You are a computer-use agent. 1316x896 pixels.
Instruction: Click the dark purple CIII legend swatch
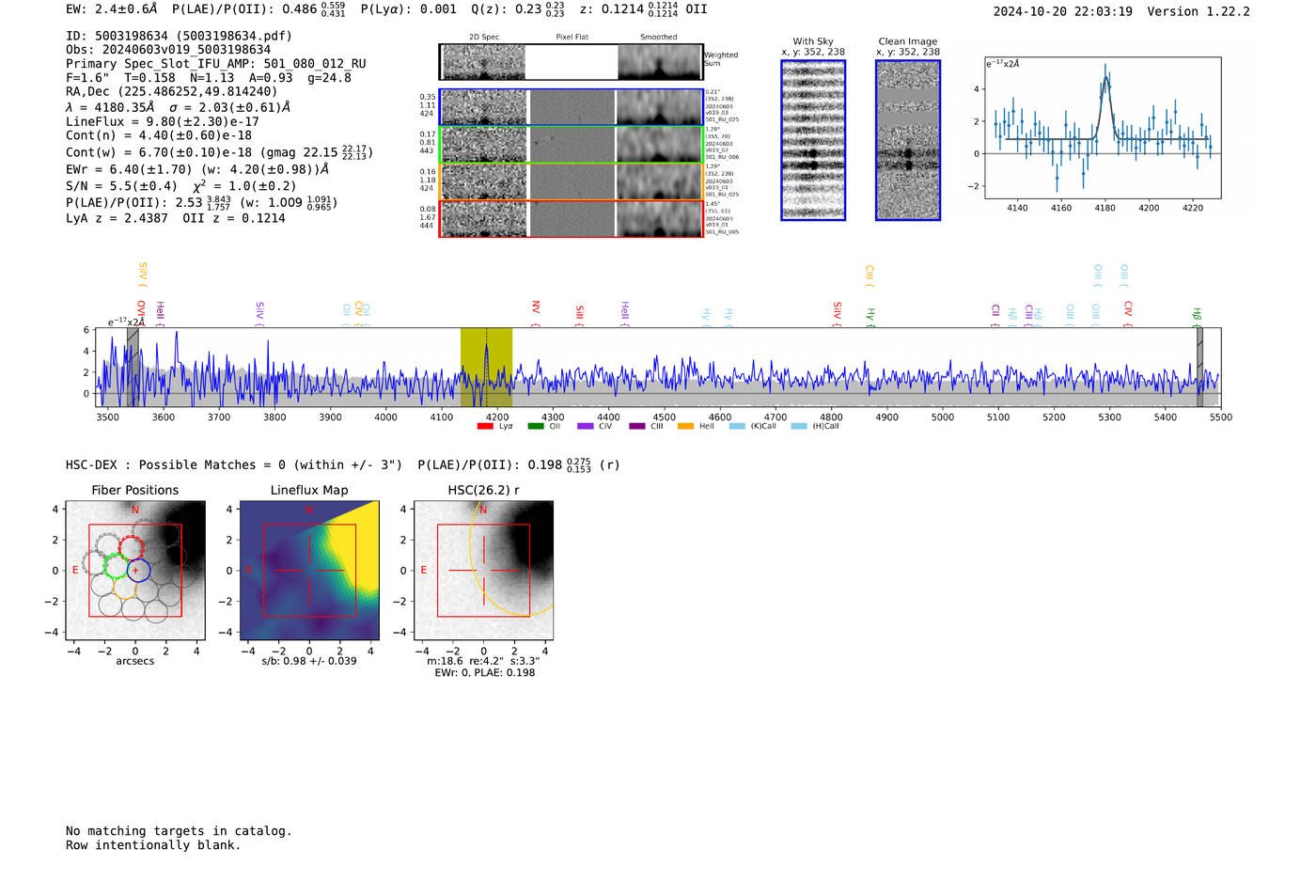coord(637,427)
